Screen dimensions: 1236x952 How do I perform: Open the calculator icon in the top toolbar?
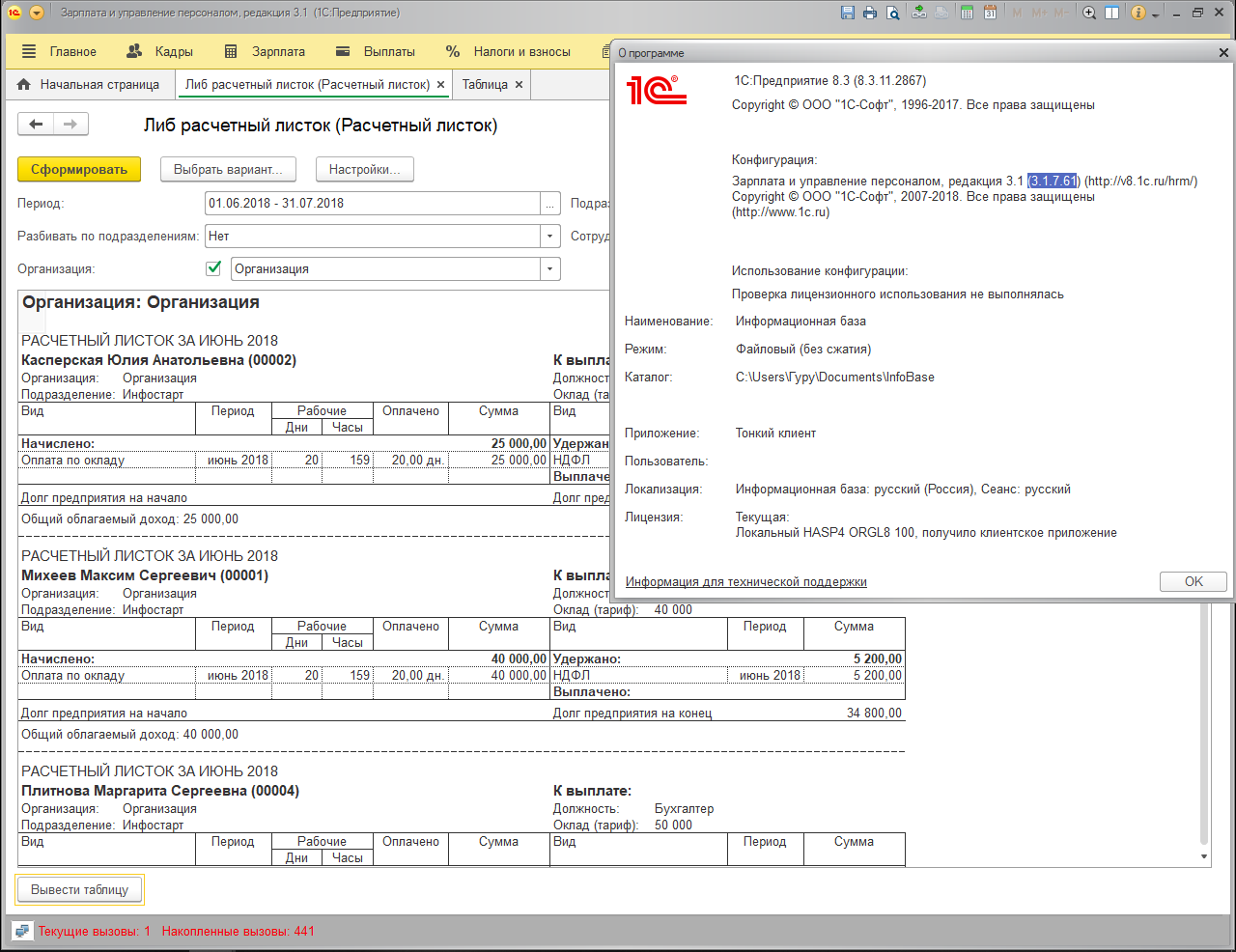(x=967, y=13)
